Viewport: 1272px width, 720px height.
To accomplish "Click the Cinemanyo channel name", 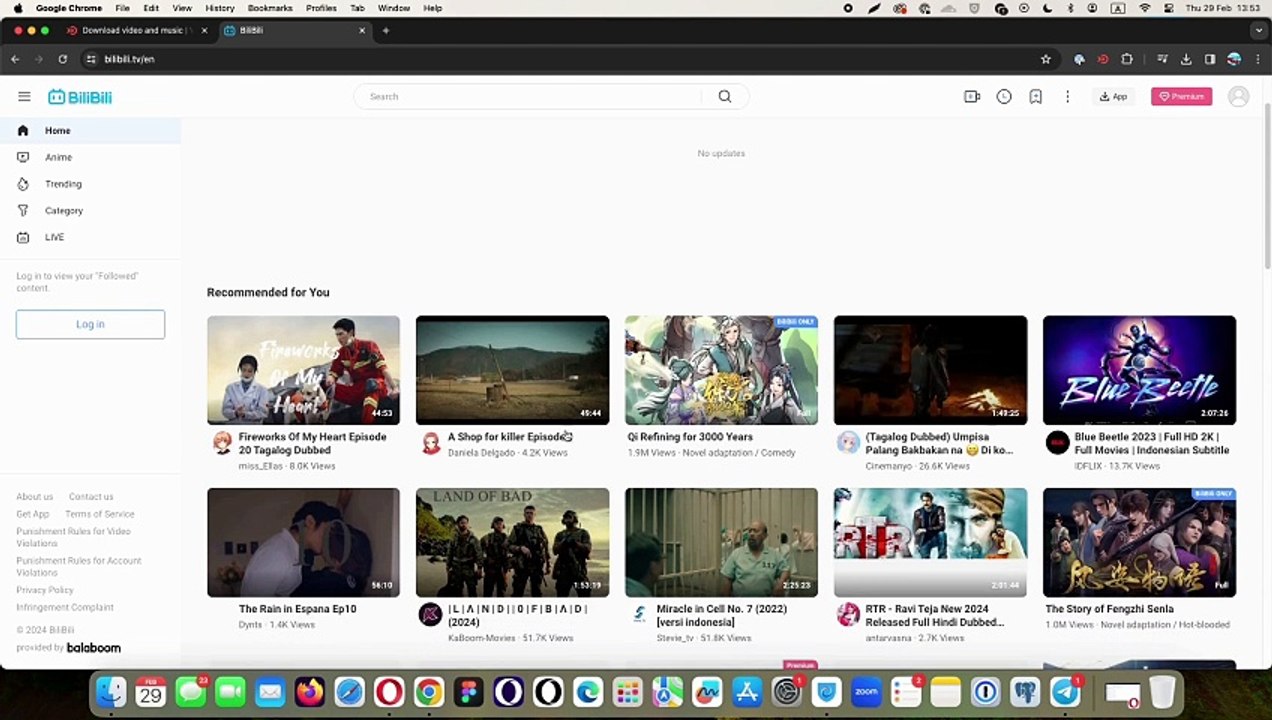I will click(x=889, y=466).
